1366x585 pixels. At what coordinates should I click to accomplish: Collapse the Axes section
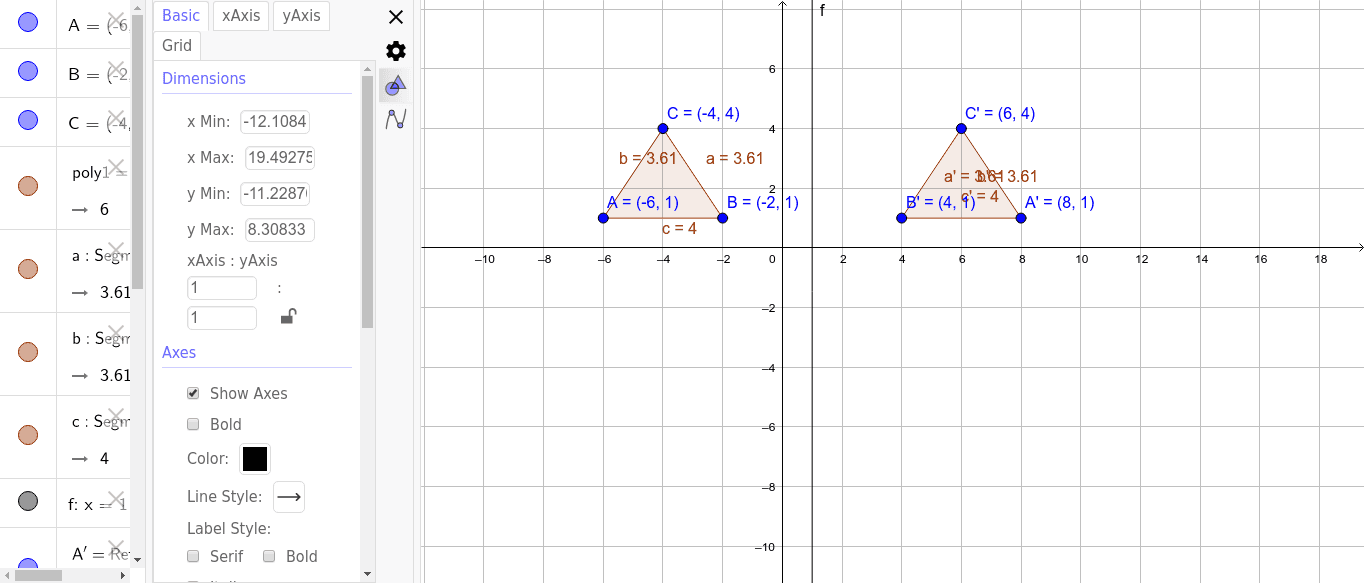click(x=179, y=352)
